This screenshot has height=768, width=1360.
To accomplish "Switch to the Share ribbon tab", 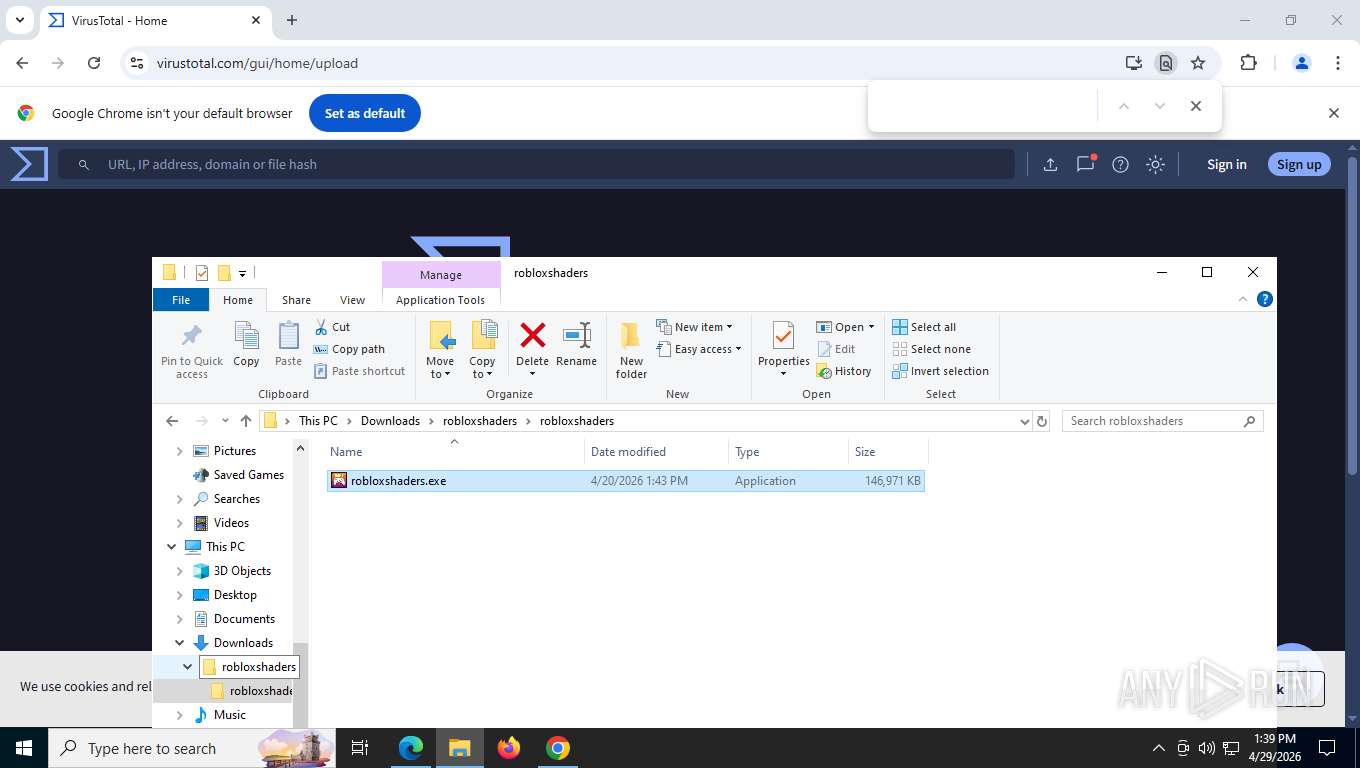I will pyautogui.click(x=296, y=300).
